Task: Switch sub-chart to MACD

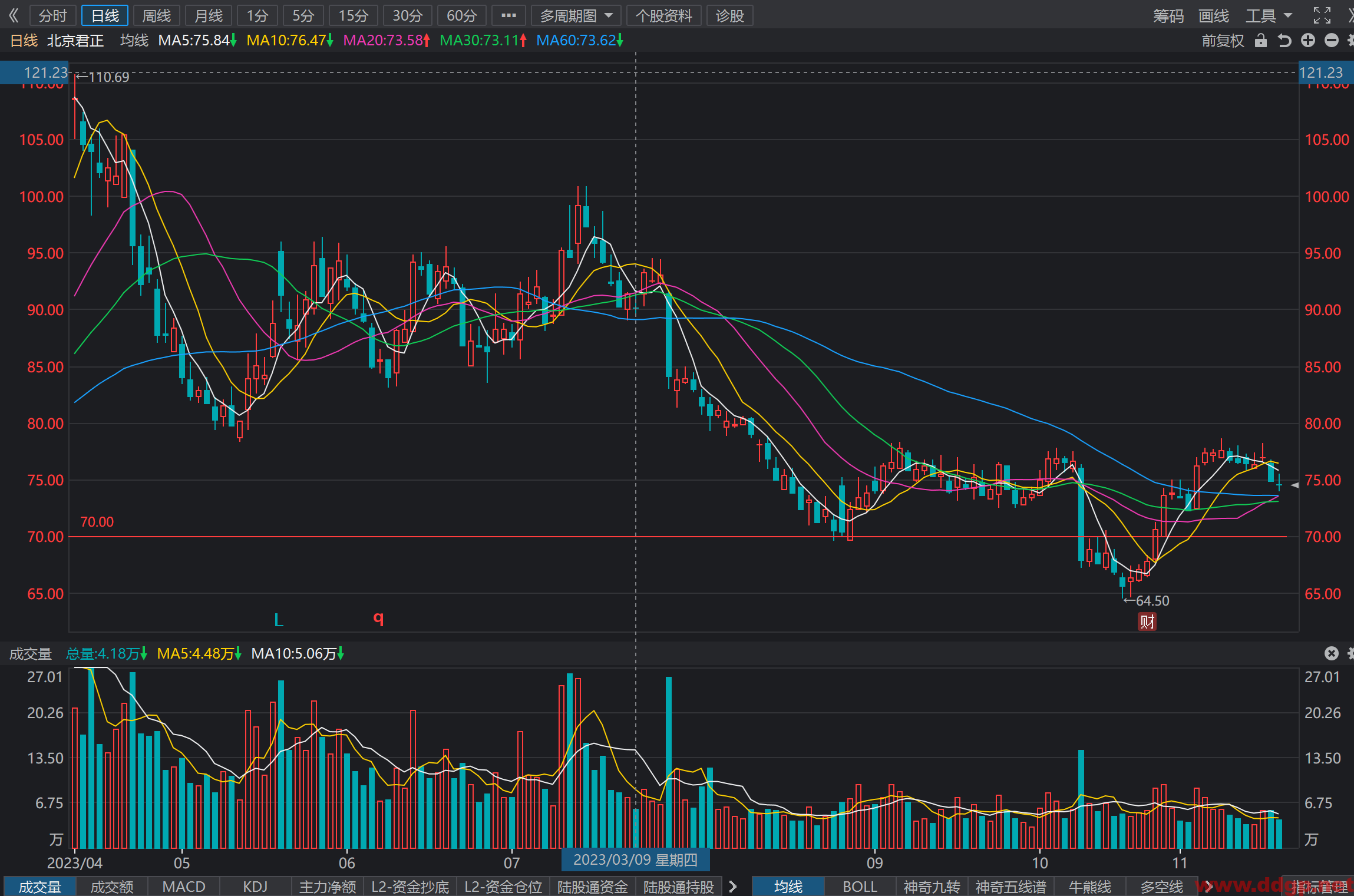Action: click(x=183, y=887)
